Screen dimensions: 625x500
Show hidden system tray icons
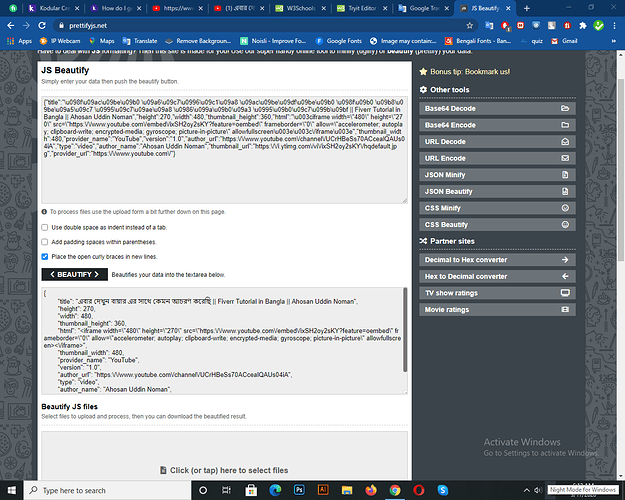(x=527, y=490)
